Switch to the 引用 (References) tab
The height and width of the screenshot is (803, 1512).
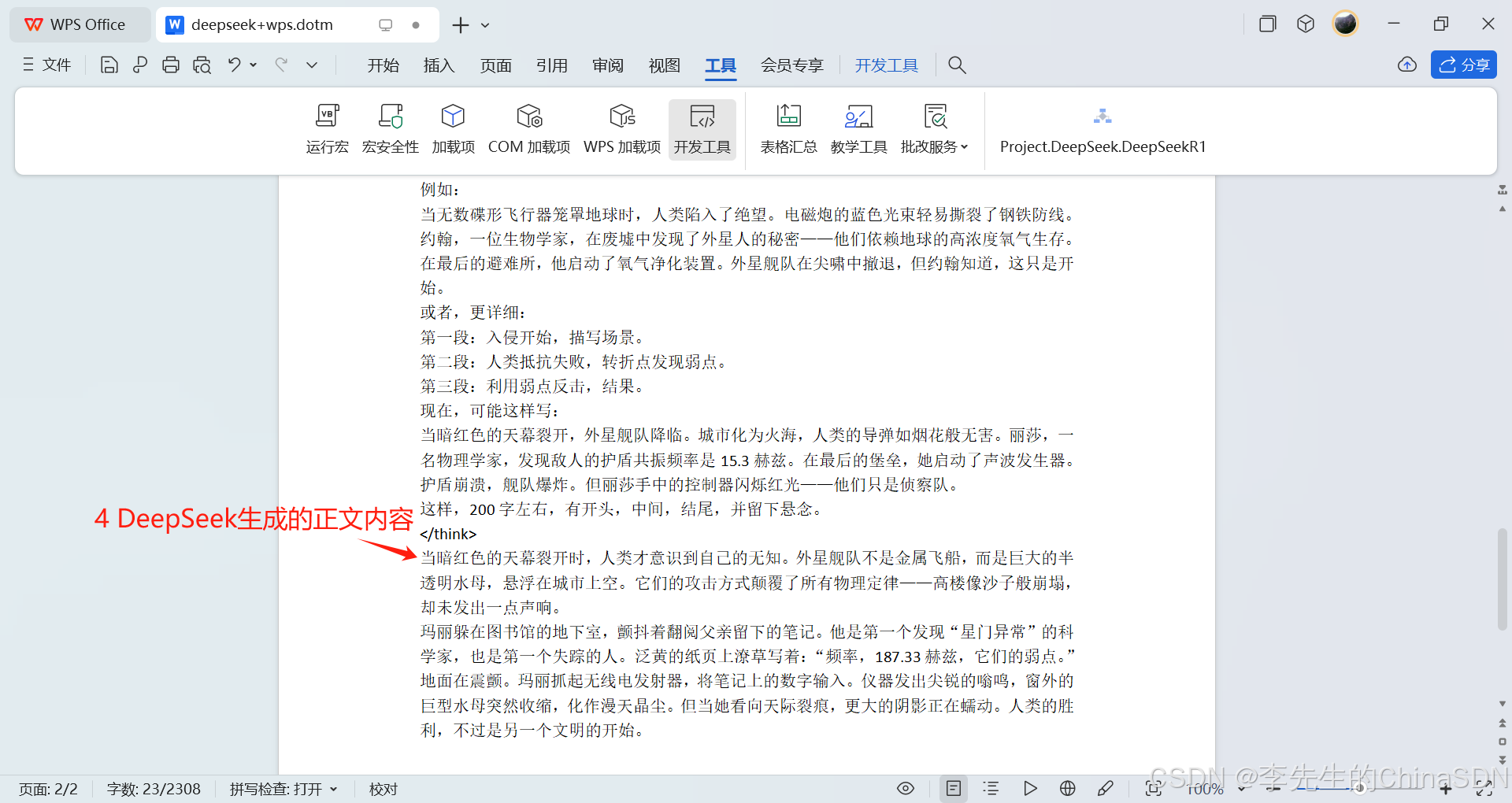(x=552, y=65)
